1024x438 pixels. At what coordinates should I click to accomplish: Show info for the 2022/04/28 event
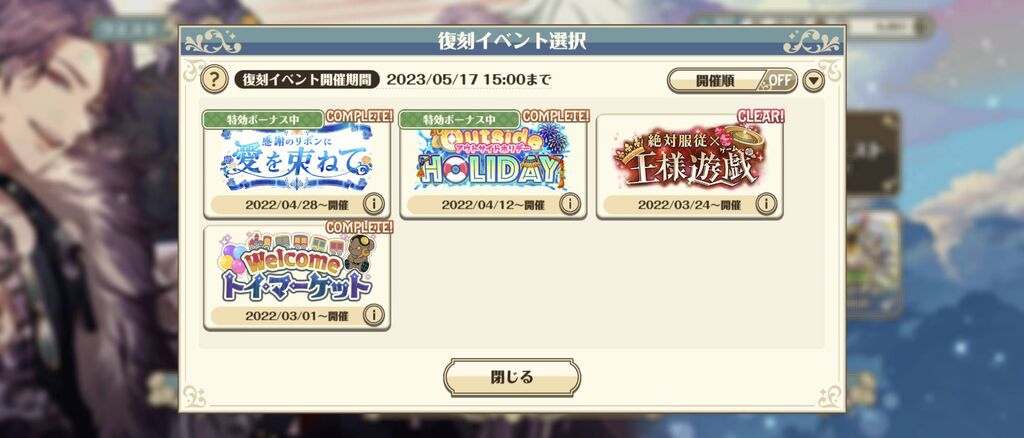click(x=374, y=204)
